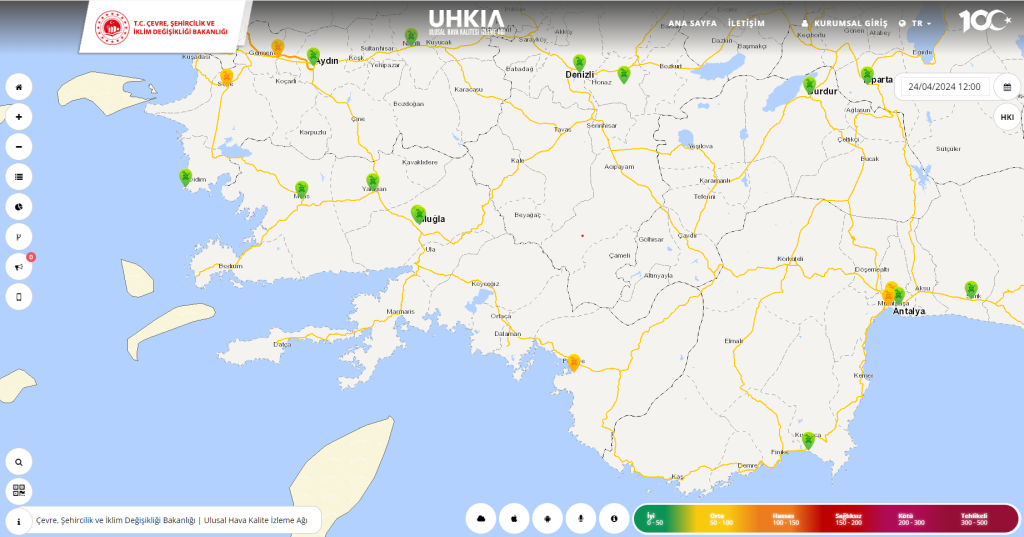Image resolution: width=1024 pixels, height=537 pixels.
Task: Select the orange Söke station marker
Action: (227, 78)
